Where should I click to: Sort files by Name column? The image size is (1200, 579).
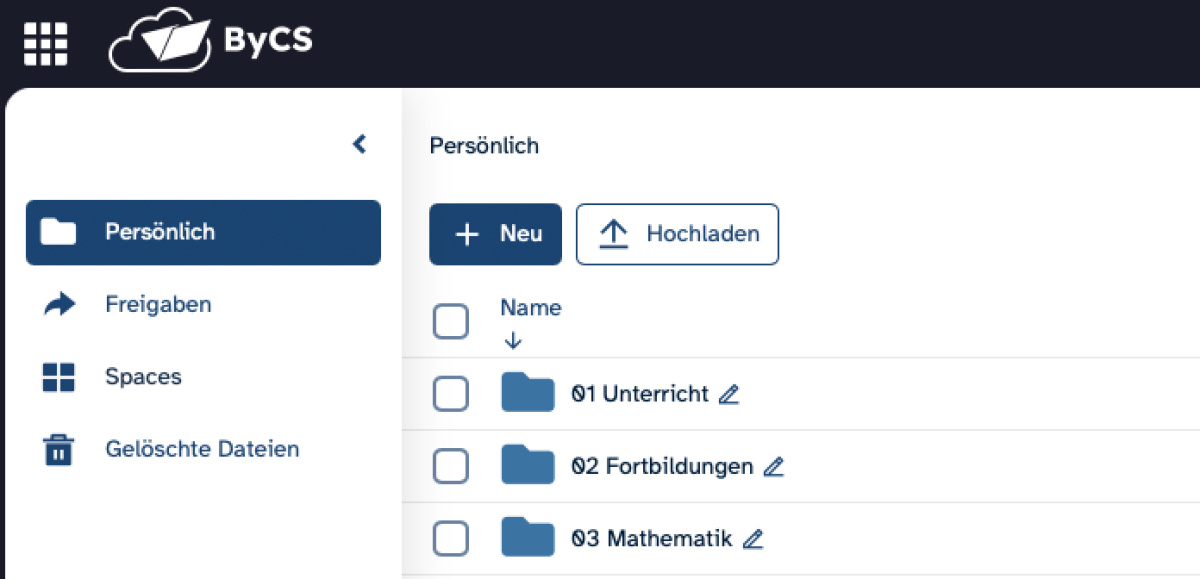[x=530, y=308]
